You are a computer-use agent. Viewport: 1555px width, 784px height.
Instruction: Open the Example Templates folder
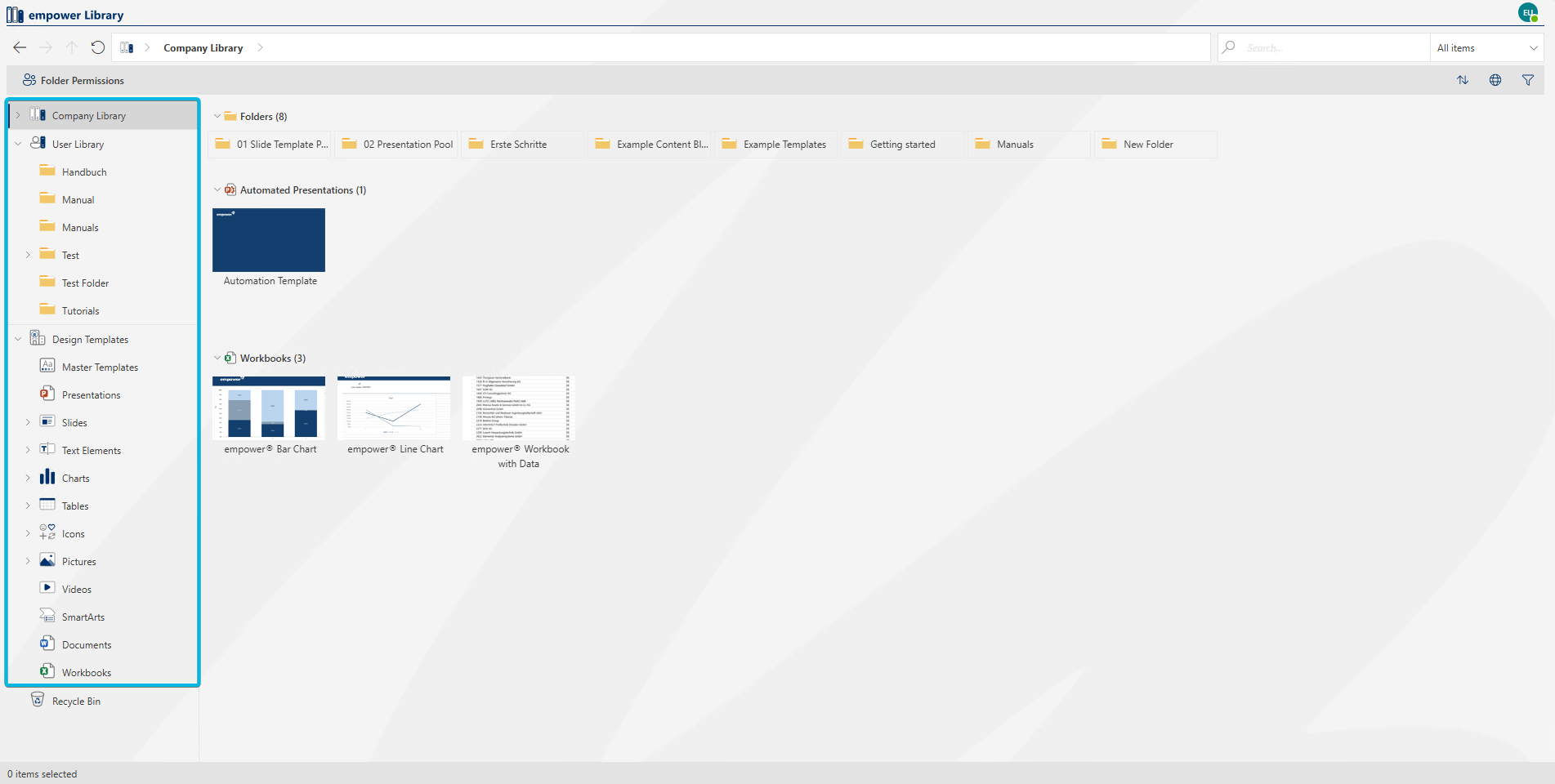click(x=776, y=145)
